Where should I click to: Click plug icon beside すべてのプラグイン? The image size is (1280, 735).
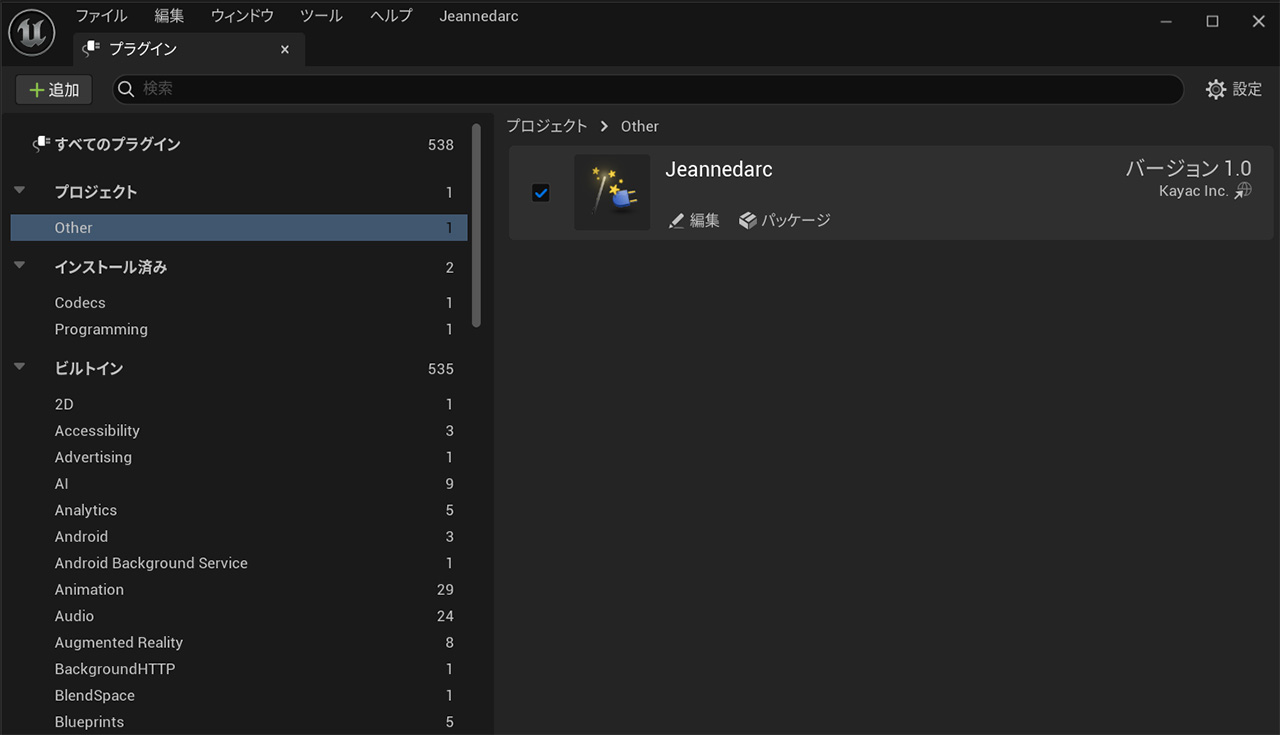point(41,145)
